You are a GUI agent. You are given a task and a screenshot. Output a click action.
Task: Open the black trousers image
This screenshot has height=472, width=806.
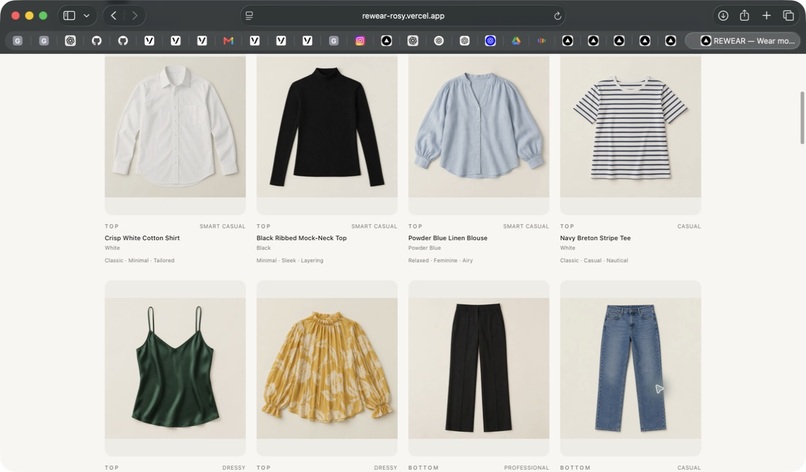(x=479, y=368)
